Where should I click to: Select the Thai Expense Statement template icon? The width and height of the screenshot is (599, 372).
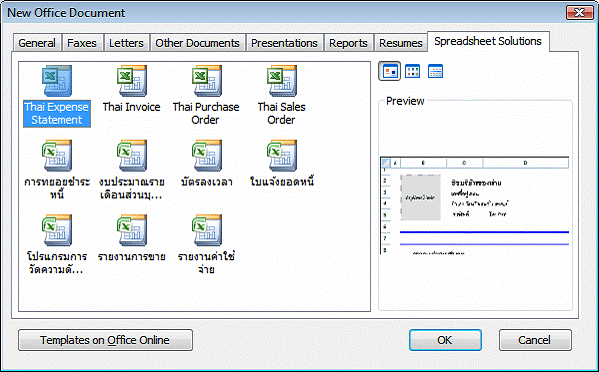click(57, 81)
